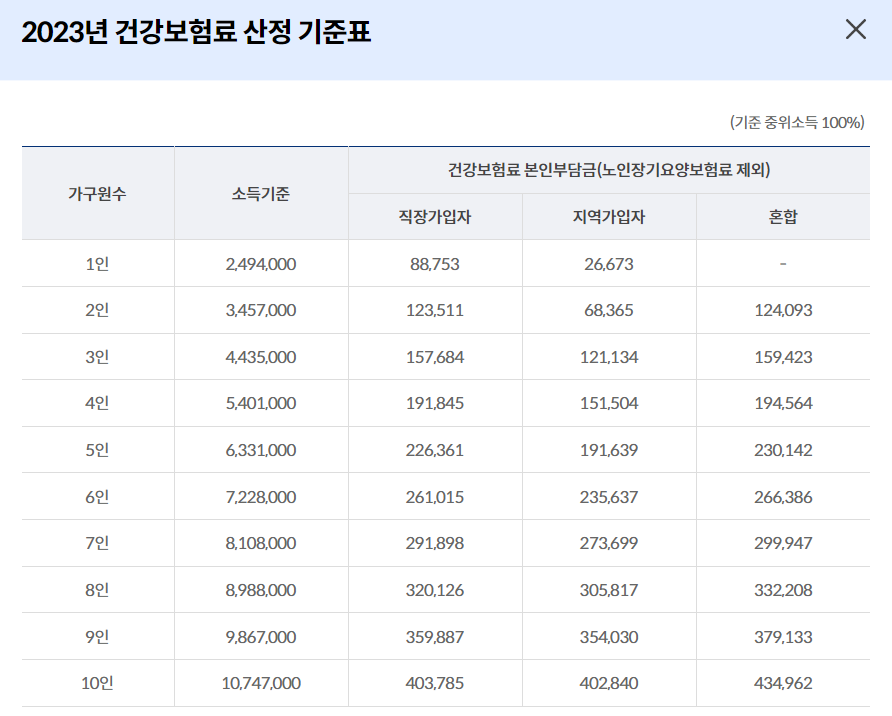Click the 151,504 cell
This screenshot has height=716, width=892.
point(609,403)
